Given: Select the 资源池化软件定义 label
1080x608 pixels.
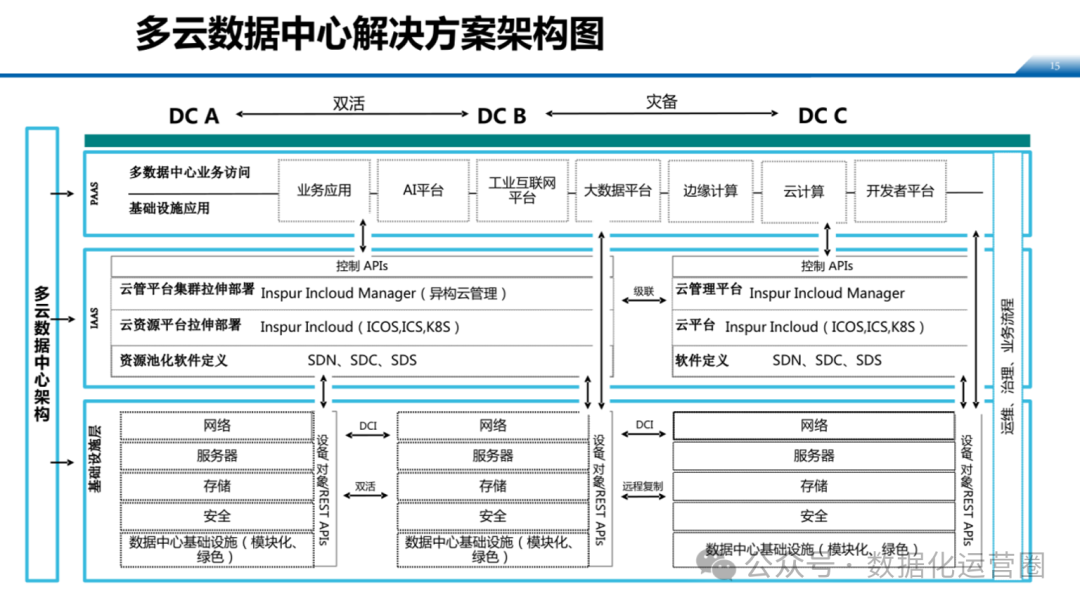Looking at the screenshot, I should 174,360.
